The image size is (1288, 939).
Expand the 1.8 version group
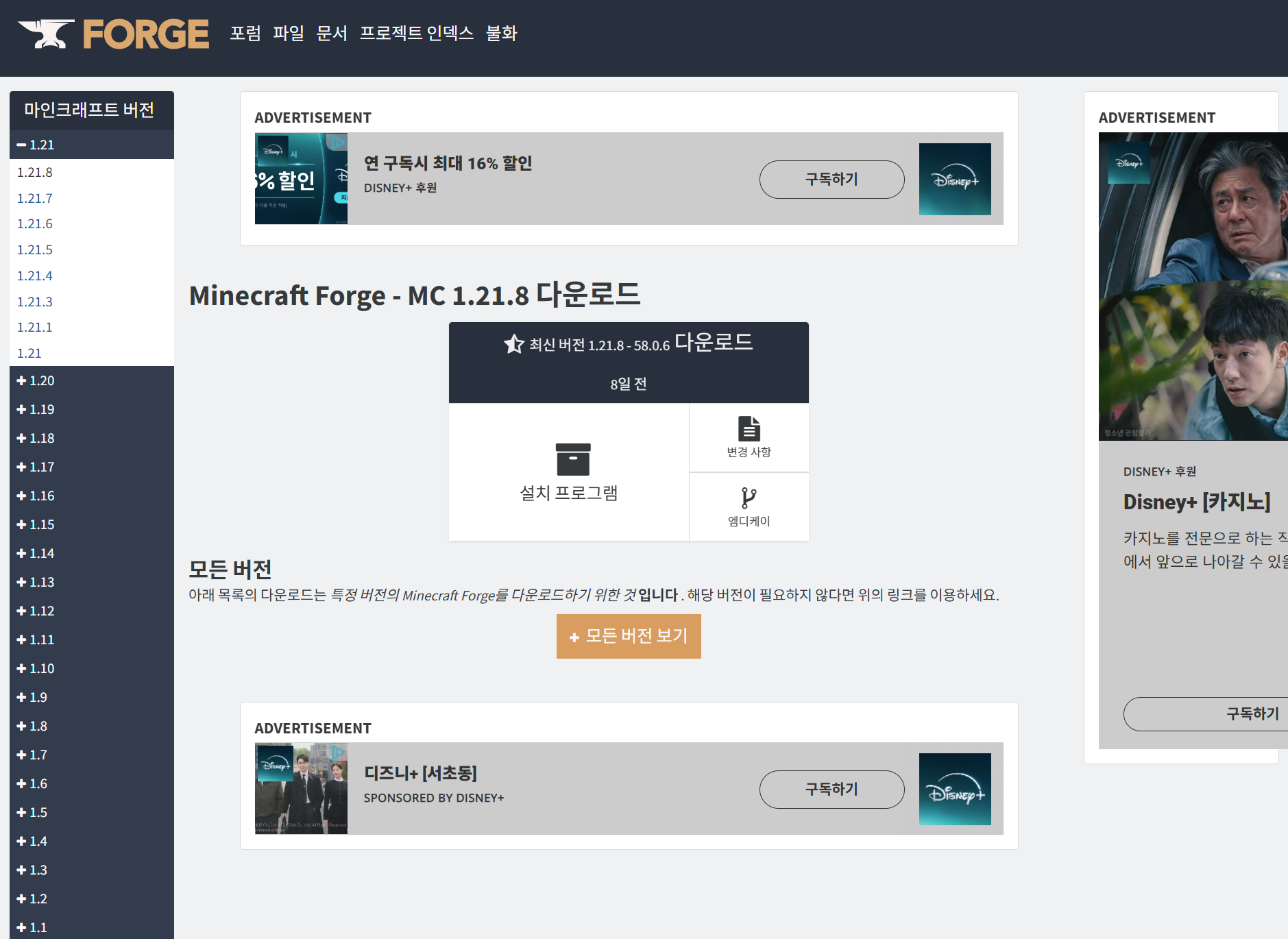pyautogui.click(x=92, y=726)
